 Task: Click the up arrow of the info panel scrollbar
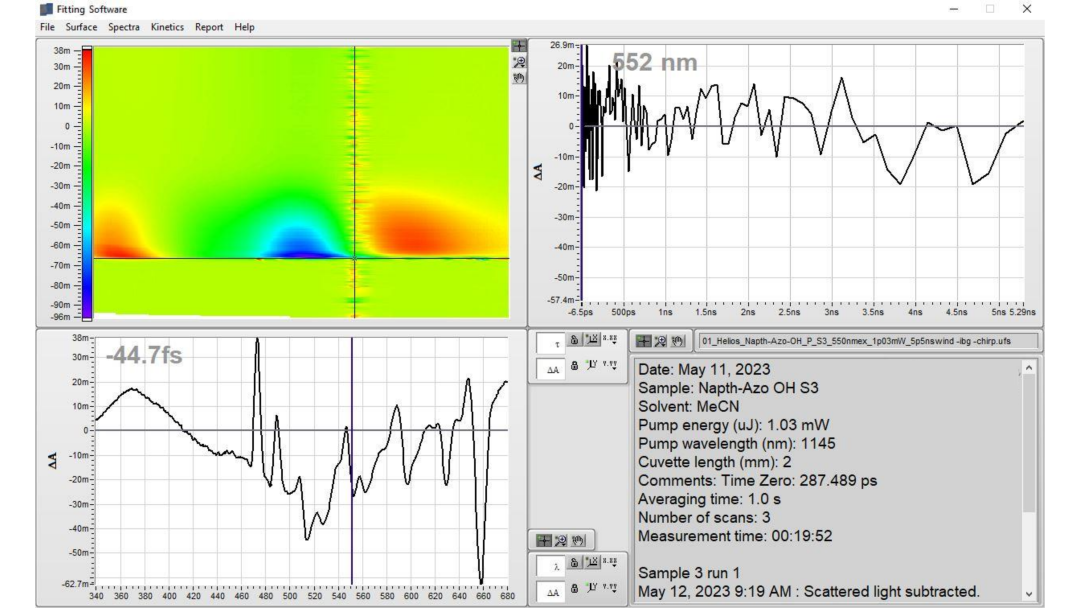click(x=1028, y=368)
